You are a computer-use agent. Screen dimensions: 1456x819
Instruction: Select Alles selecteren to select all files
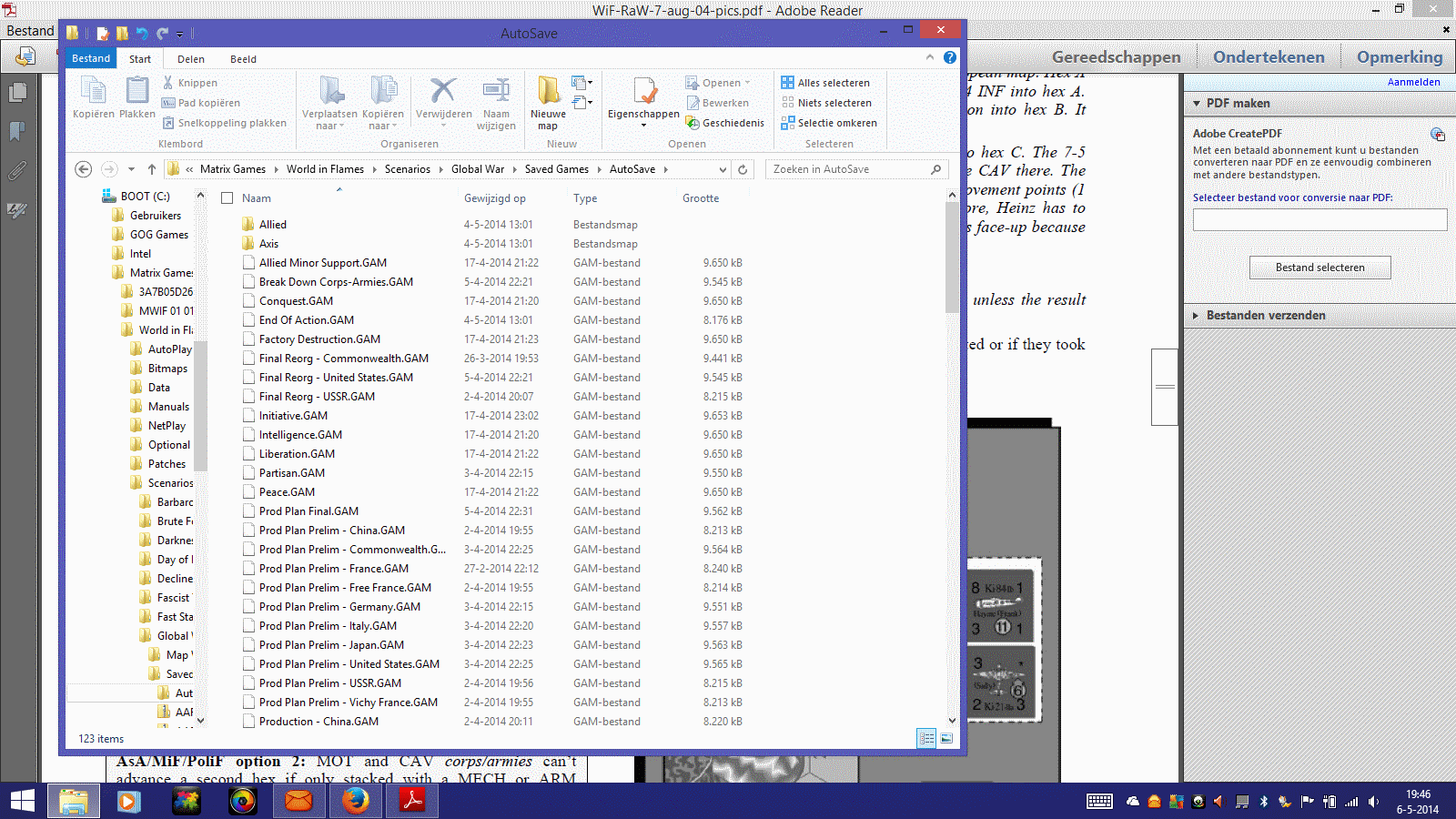[x=826, y=82]
